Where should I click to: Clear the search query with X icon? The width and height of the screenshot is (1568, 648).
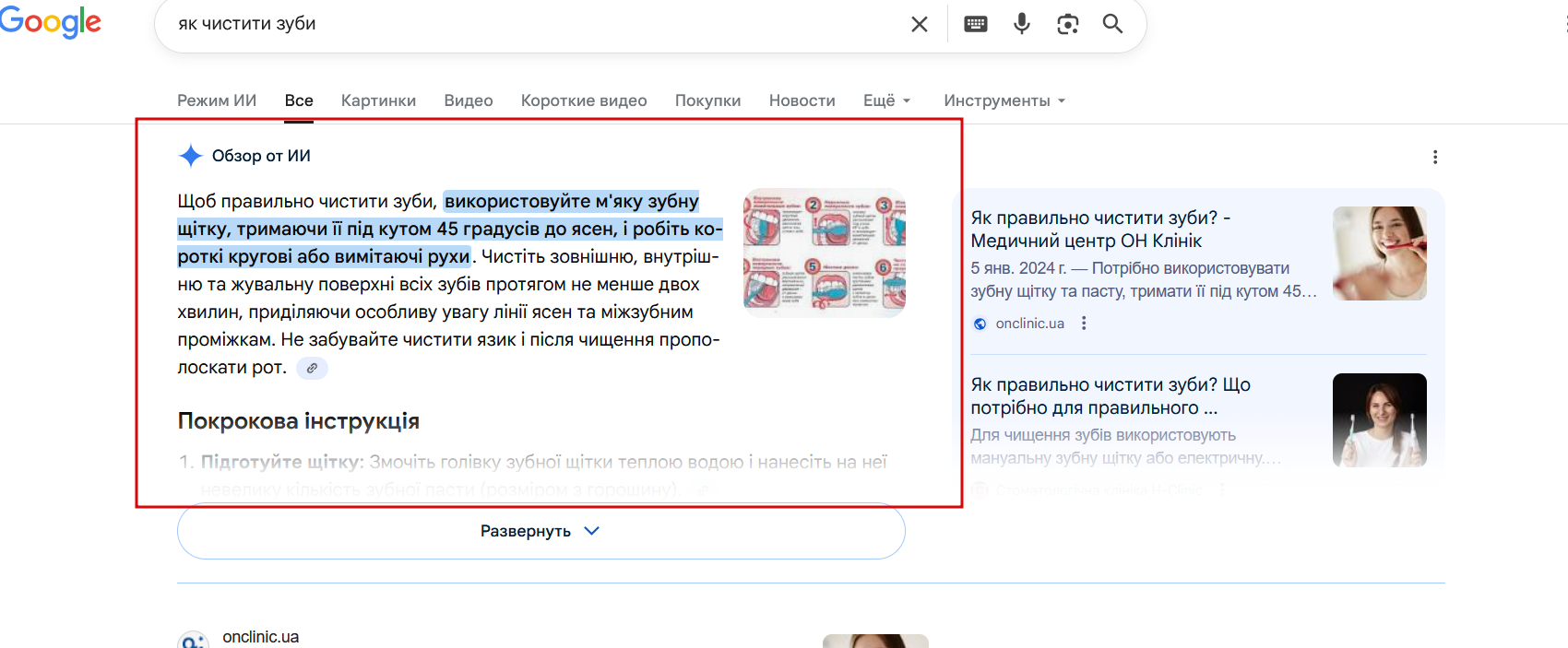(920, 24)
